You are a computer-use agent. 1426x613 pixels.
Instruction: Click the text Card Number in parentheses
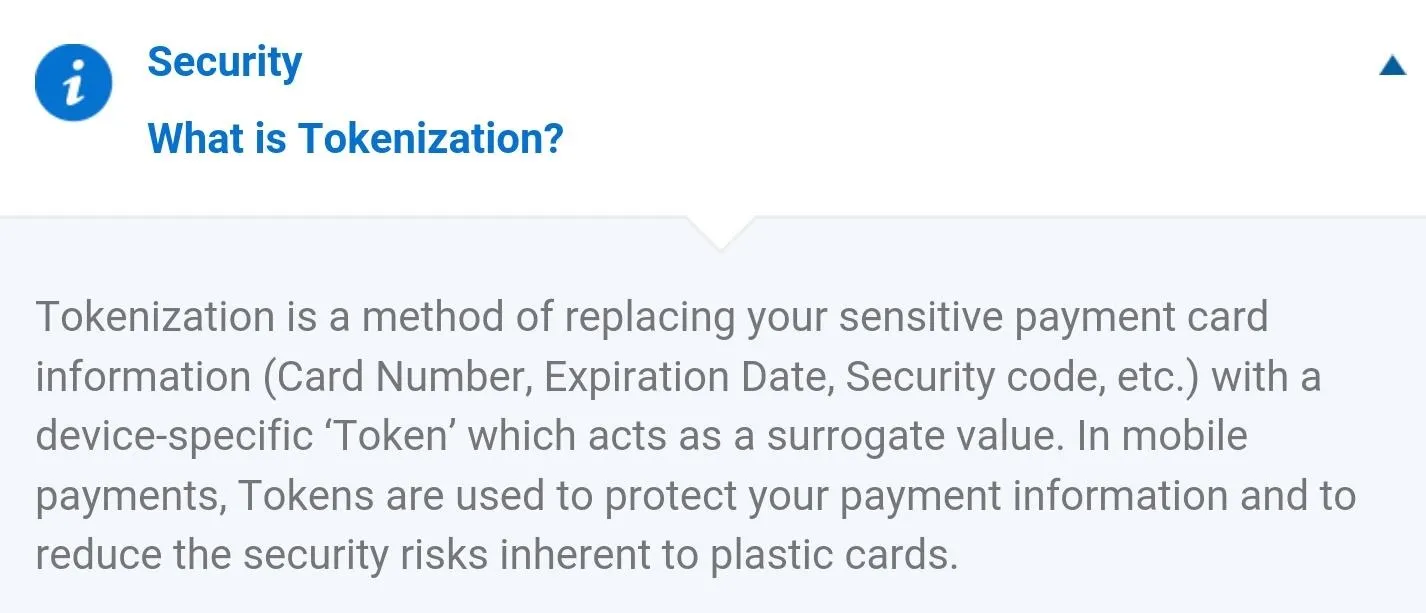[398, 377]
